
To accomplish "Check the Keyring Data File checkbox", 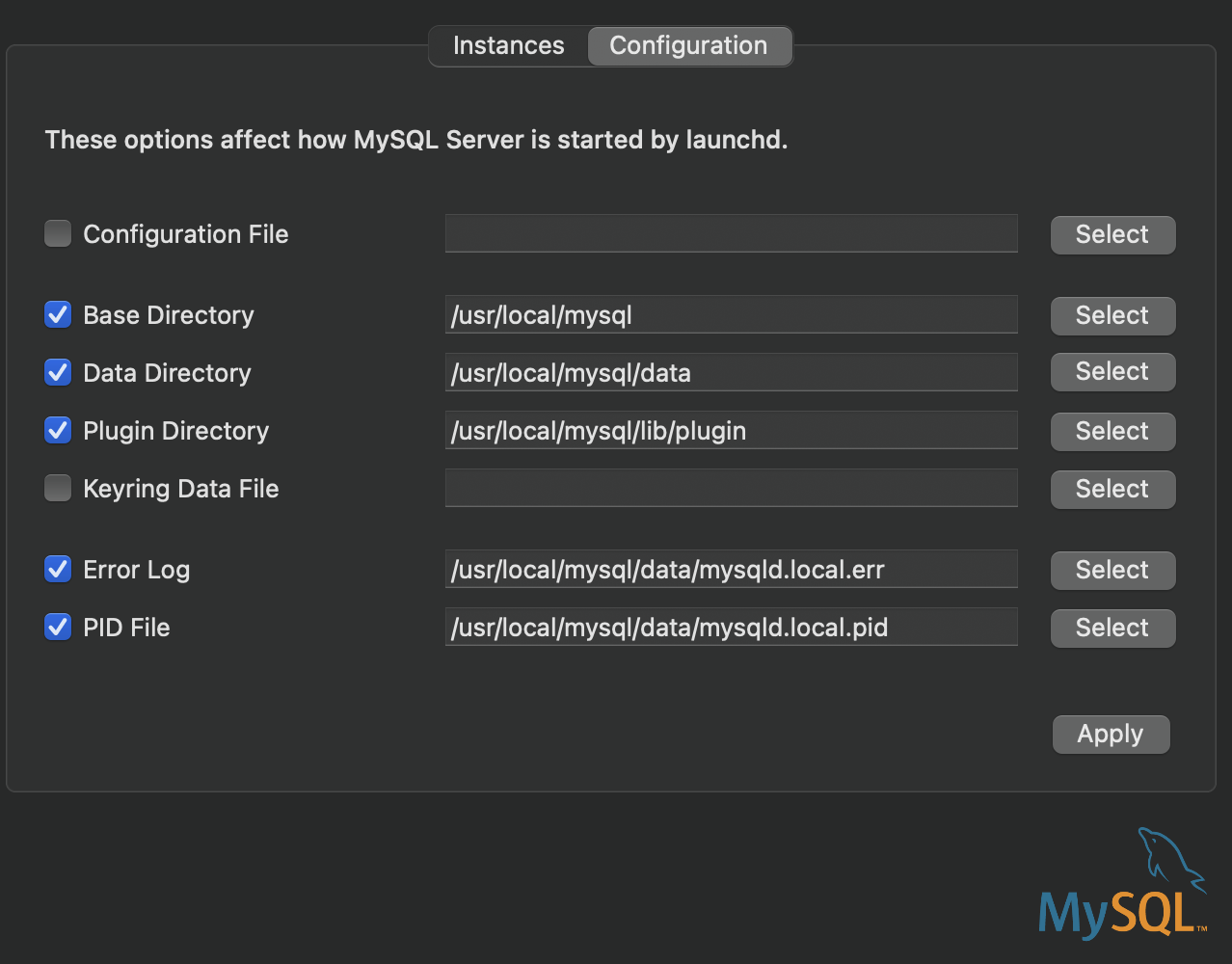I will click(x=58, y=488).
